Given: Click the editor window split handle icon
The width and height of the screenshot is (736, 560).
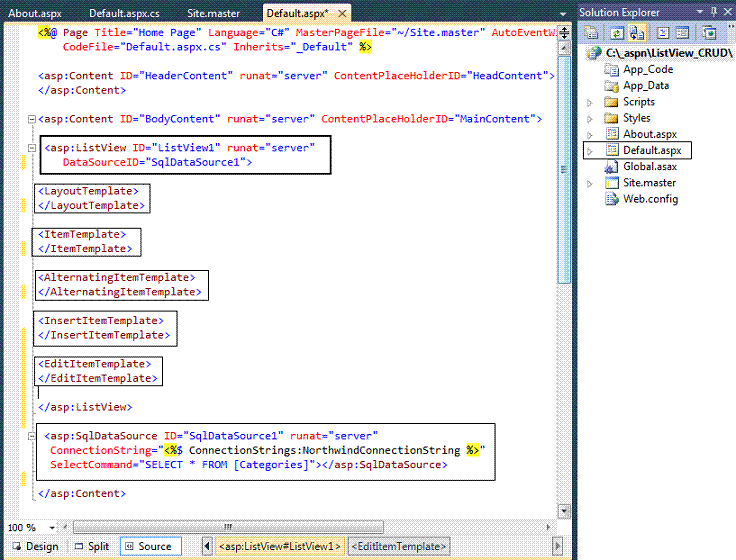Looking at the screenshot, I should (x=564, y=33).
